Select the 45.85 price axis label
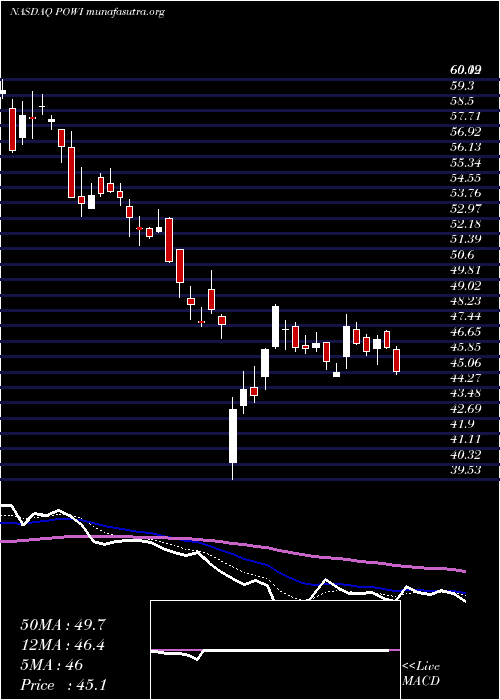Image resolution: width=500 pixels, height=700 pixels. point(465,347)
